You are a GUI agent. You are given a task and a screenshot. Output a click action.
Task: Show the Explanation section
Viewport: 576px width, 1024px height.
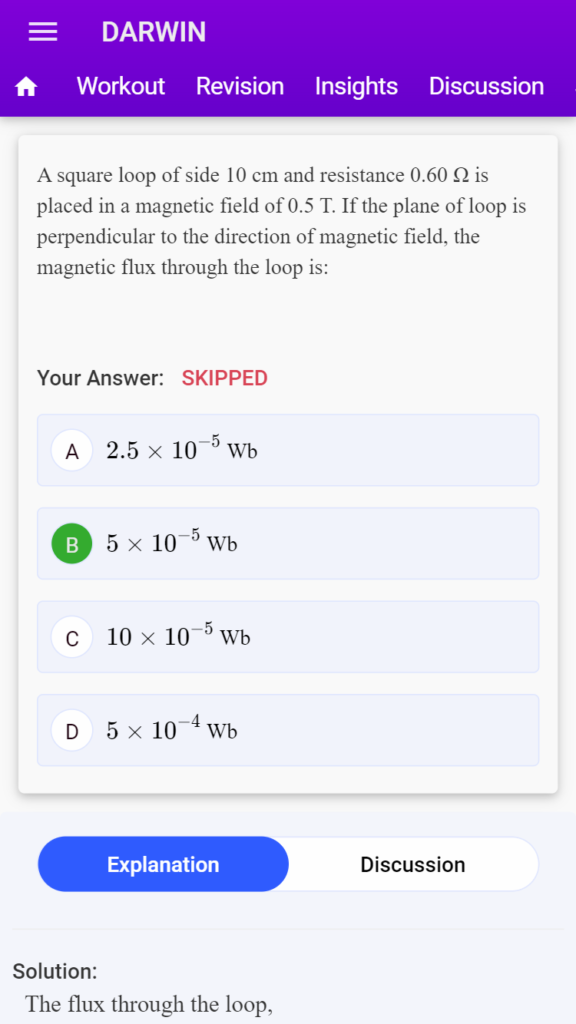tap(163, 864)
